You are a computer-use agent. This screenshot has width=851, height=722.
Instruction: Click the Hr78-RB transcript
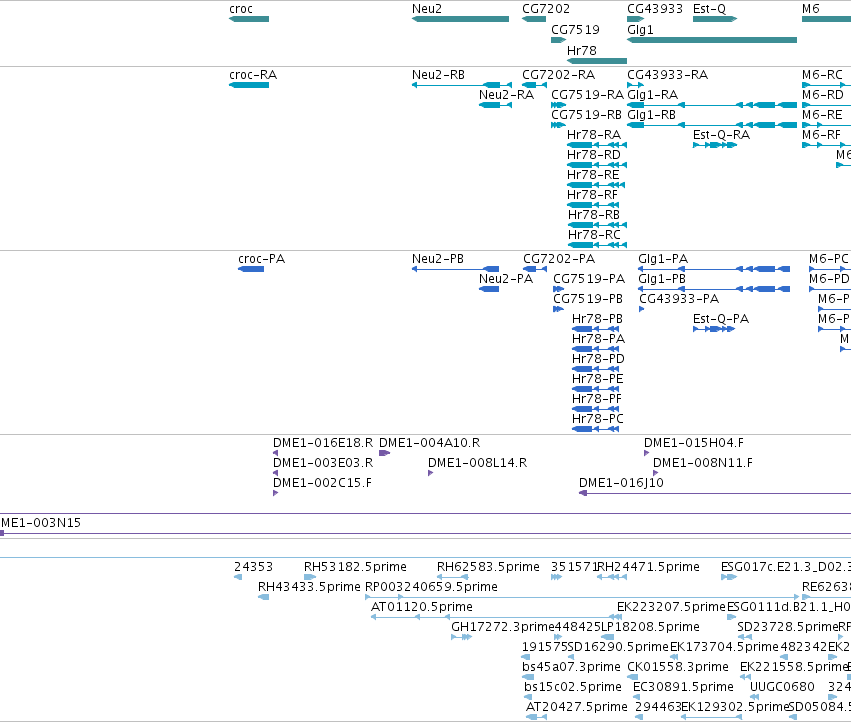click(x=598, y=225)
